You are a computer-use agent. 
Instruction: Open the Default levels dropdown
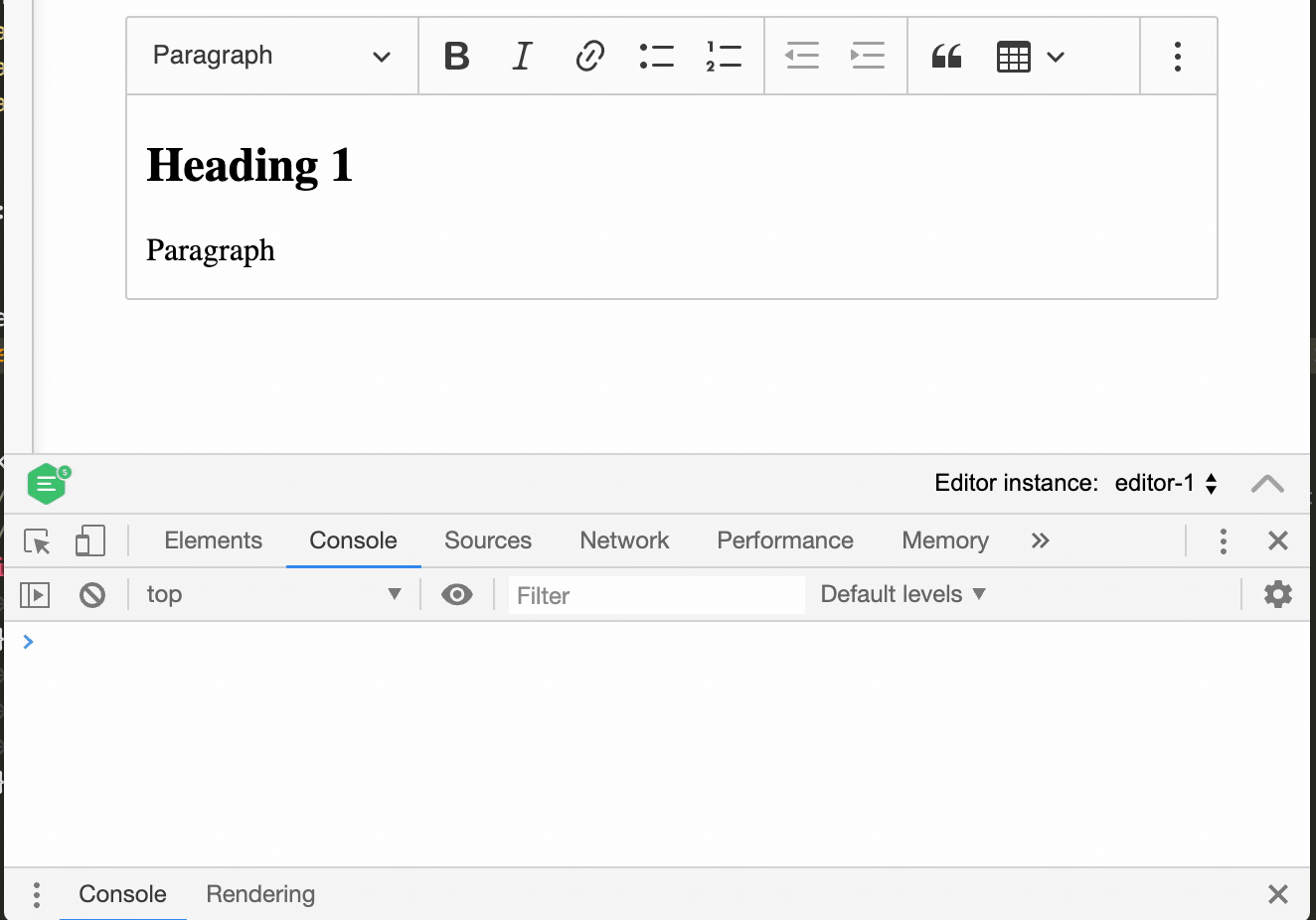[x=901, y=593]
